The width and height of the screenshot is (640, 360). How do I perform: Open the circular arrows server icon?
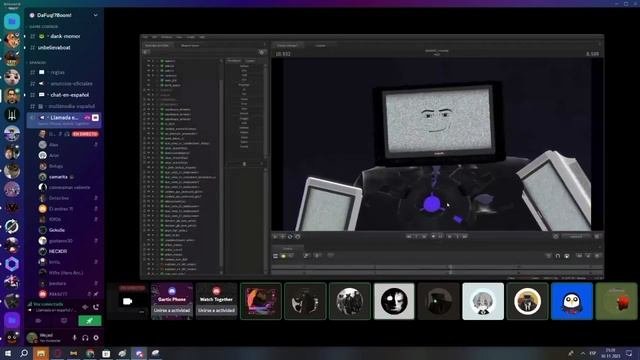pyautogui.click(x=12, y=226)
